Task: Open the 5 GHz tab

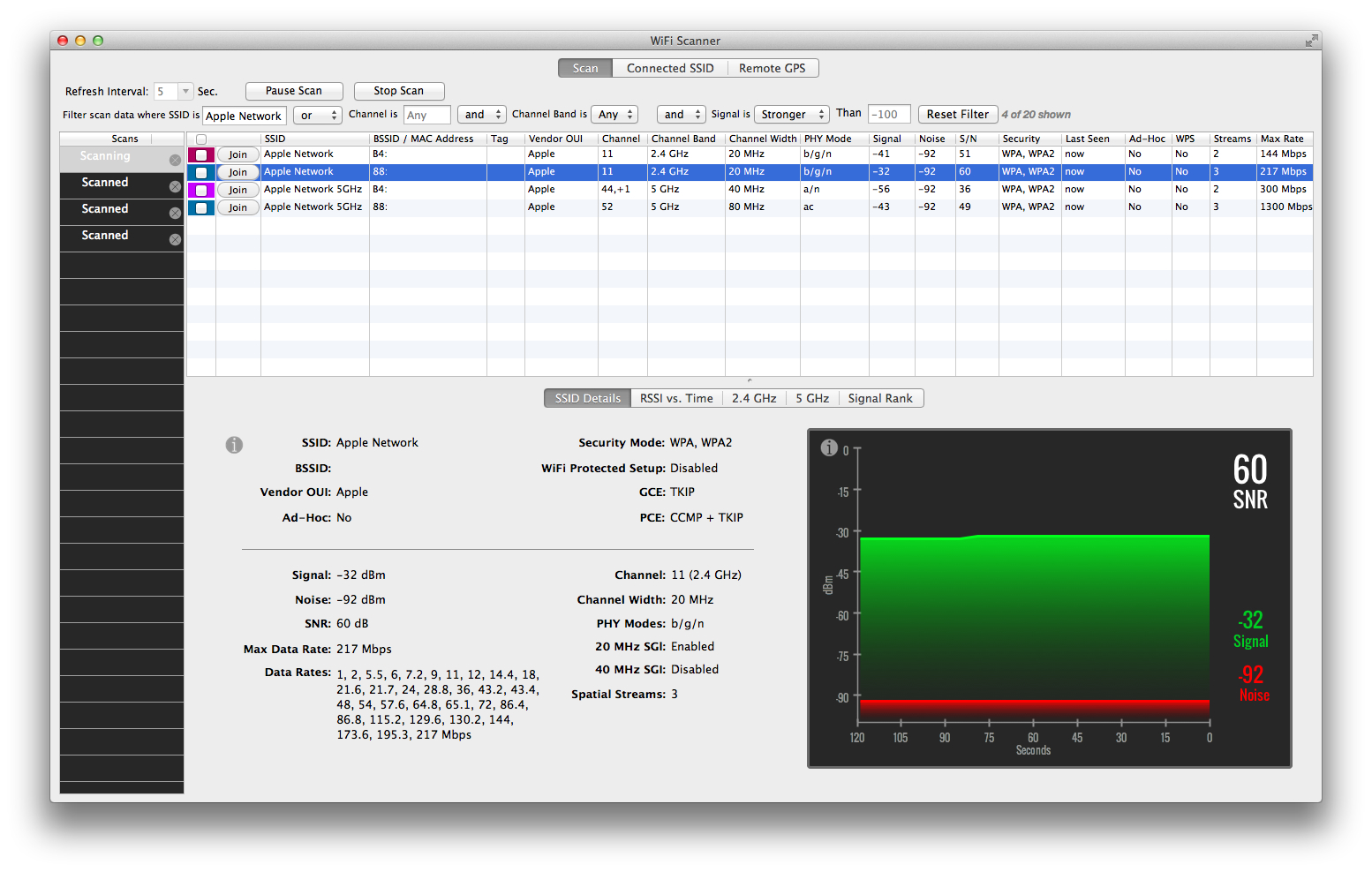Action: coord(812,398)
